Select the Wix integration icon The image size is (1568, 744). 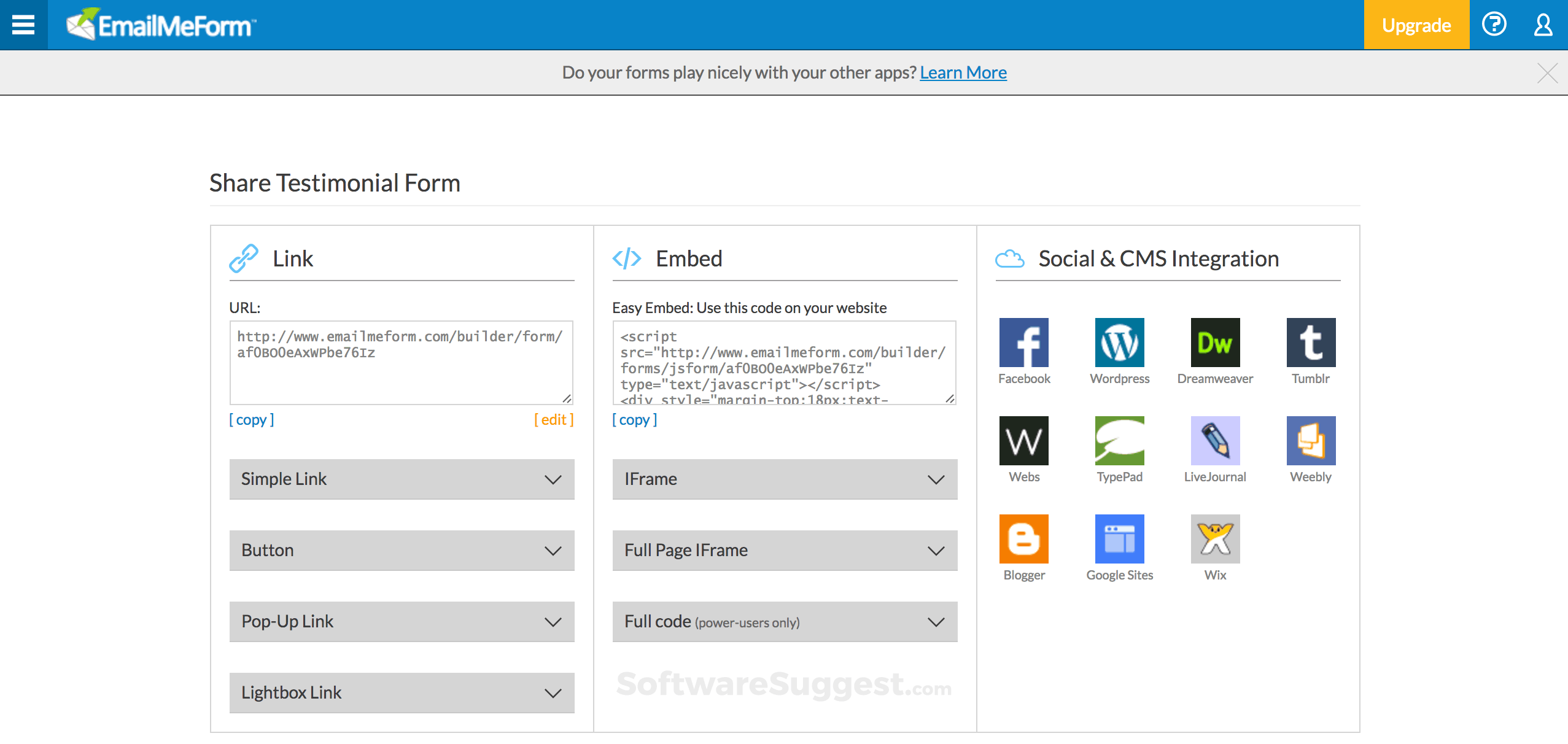[1215, 539]
